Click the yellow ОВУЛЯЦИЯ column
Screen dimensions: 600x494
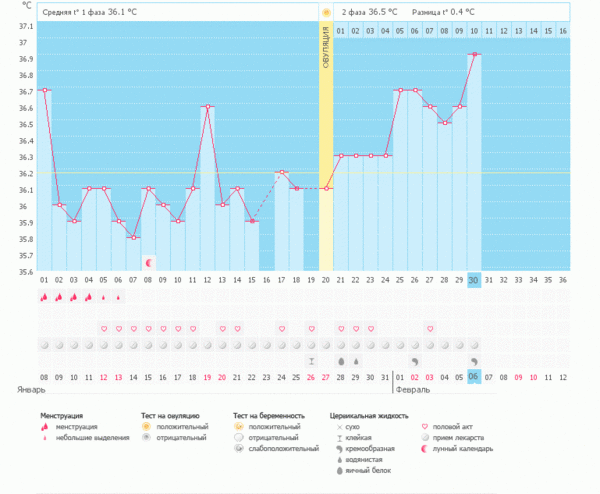[x=326, y=150]
